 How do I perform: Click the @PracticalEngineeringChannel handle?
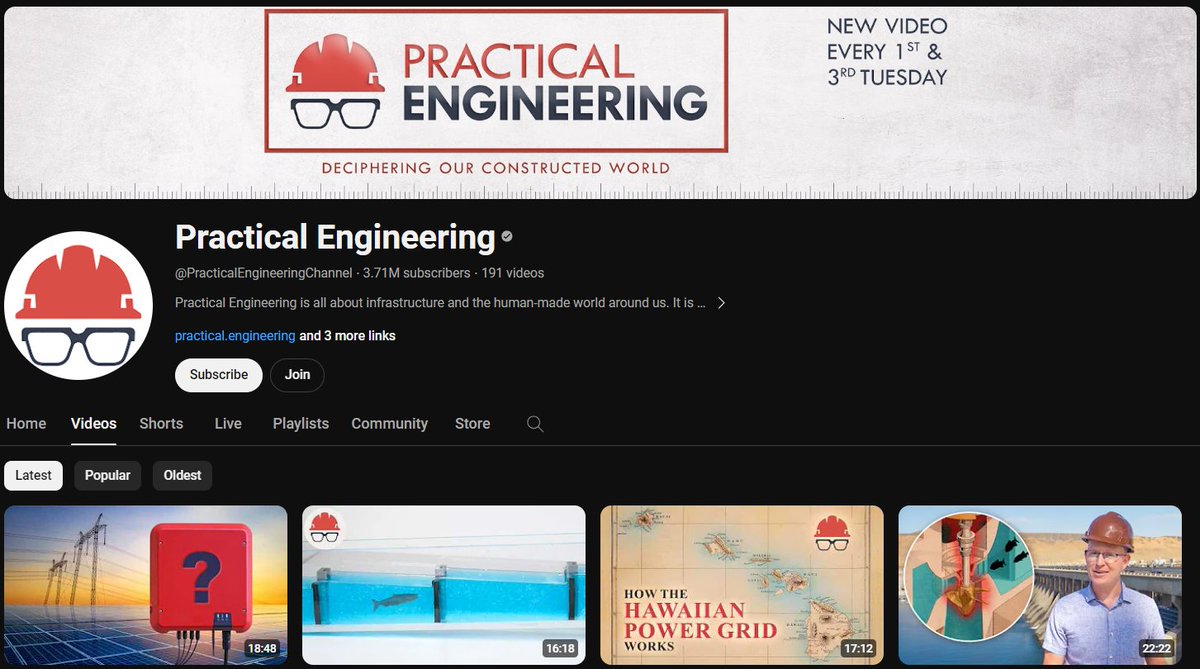point(264,273)
